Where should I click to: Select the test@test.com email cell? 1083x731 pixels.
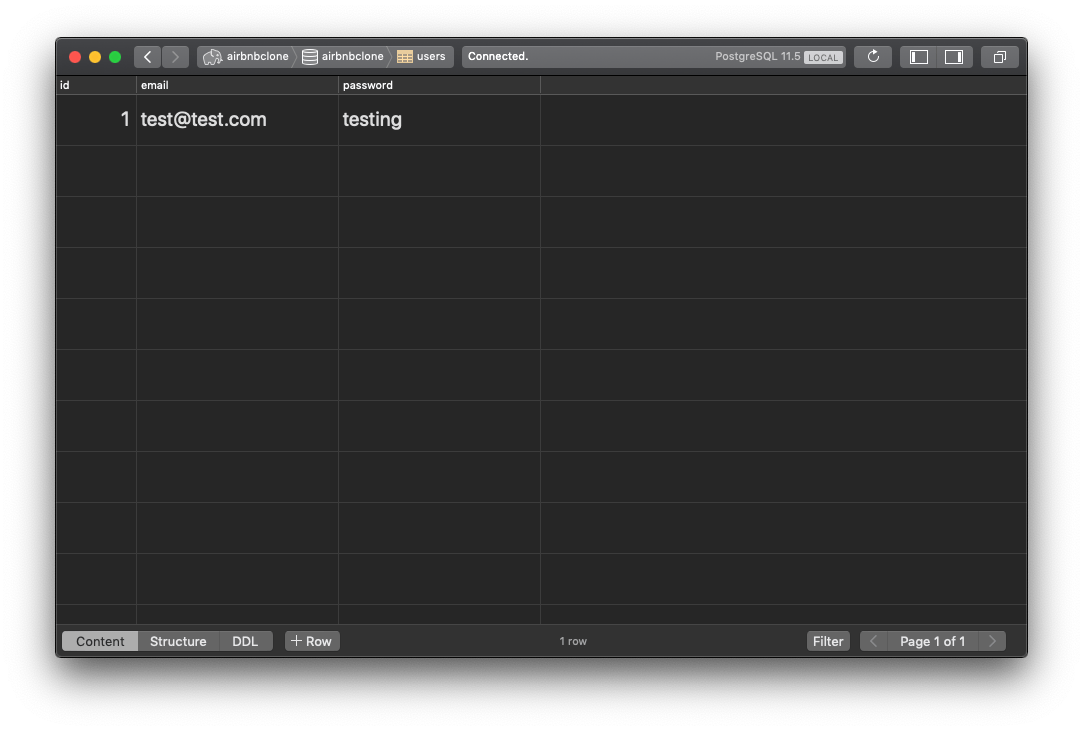tap(204, 120)
